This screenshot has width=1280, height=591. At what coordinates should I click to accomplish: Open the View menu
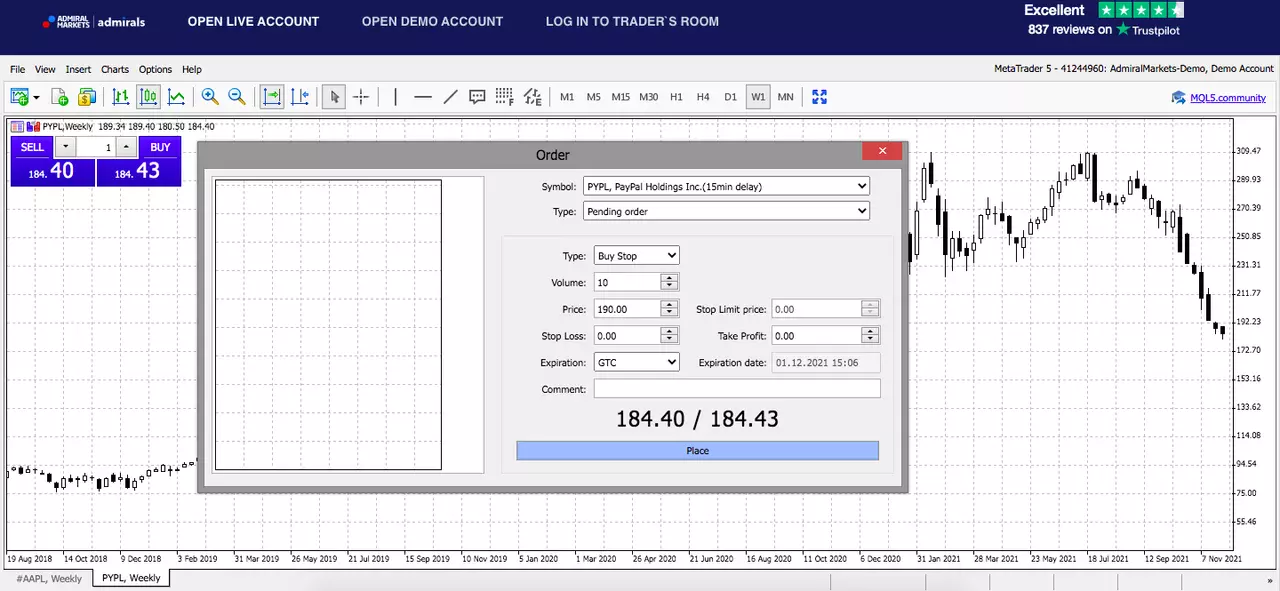pos(45,70)
